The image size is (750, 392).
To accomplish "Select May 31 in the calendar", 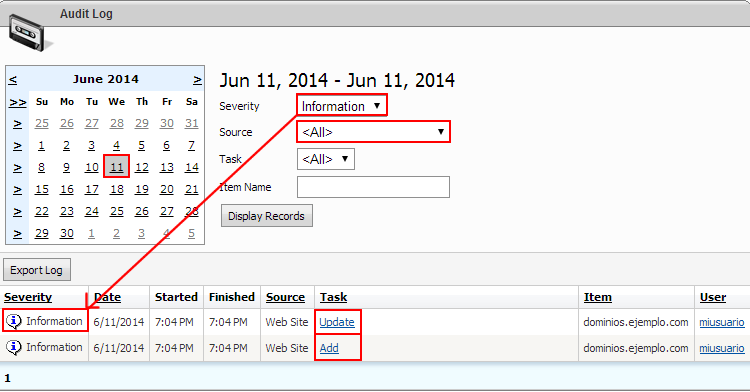I will [x=191, y=123].
